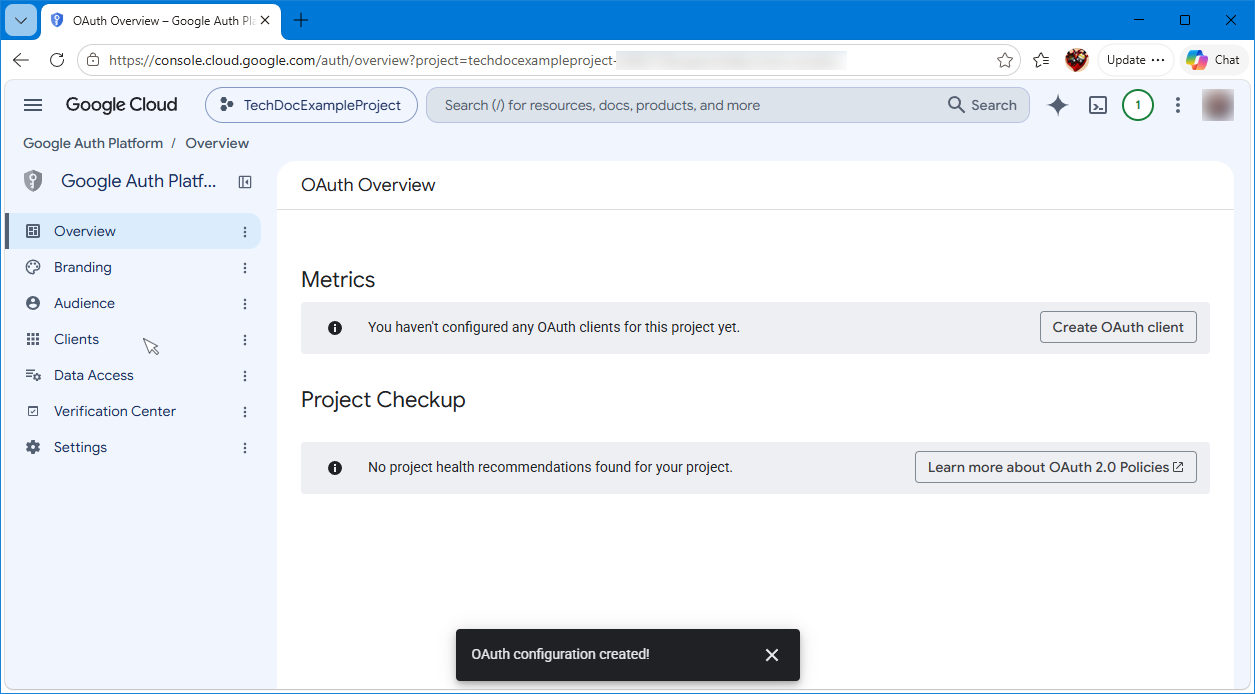Click the browser profile avatar icon

click(1076, 60)
